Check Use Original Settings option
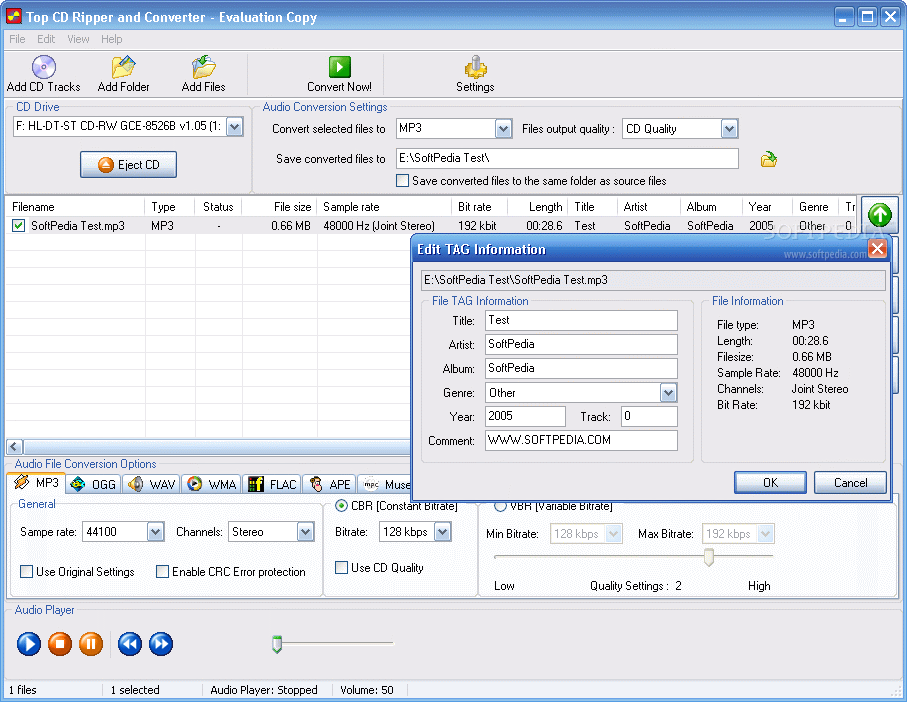The height and width of the screenshot is (702, 907). pyautogui.click(x=27, y=571)
